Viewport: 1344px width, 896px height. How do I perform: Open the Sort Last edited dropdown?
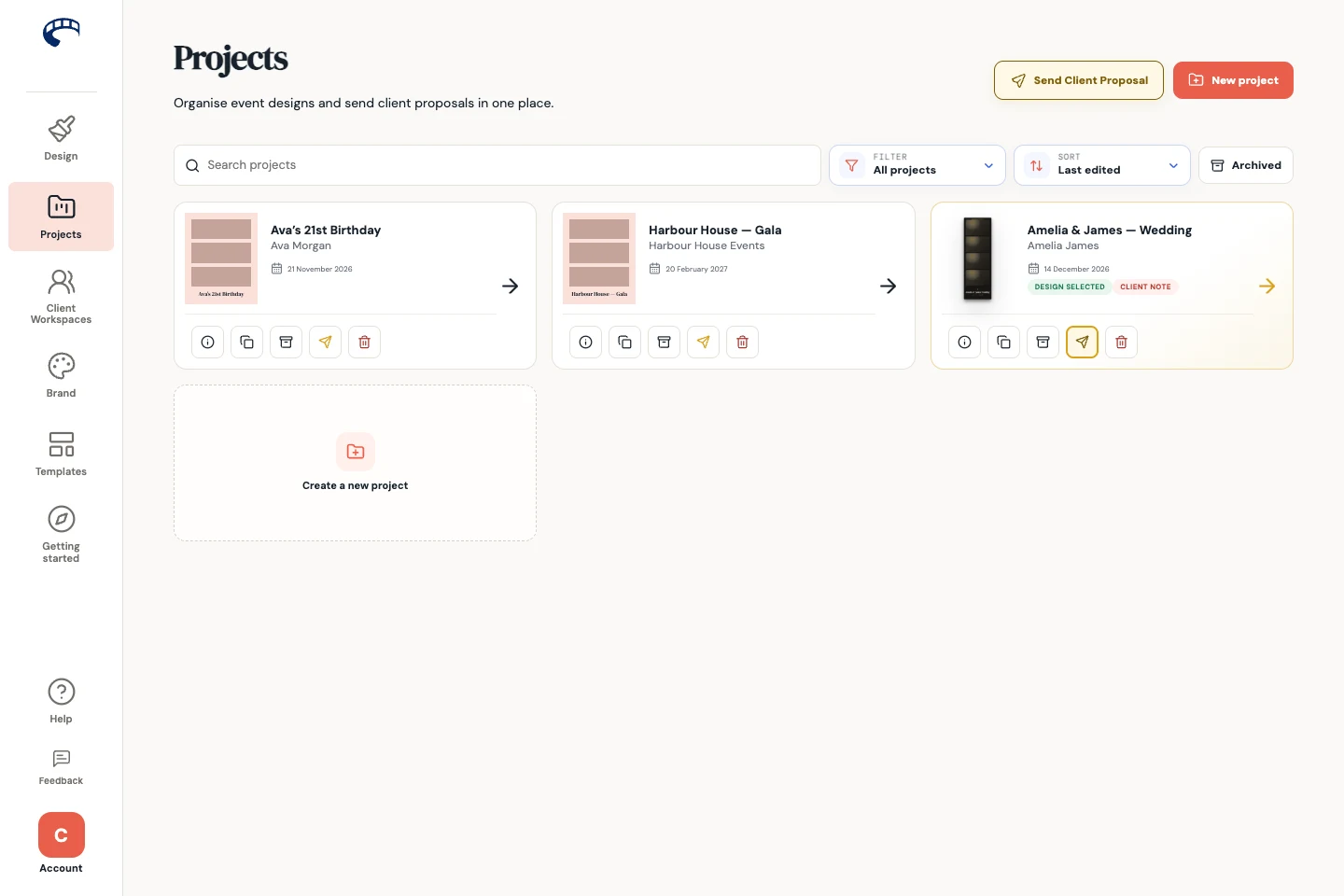pyautogui.click(x=1102, y=165)
